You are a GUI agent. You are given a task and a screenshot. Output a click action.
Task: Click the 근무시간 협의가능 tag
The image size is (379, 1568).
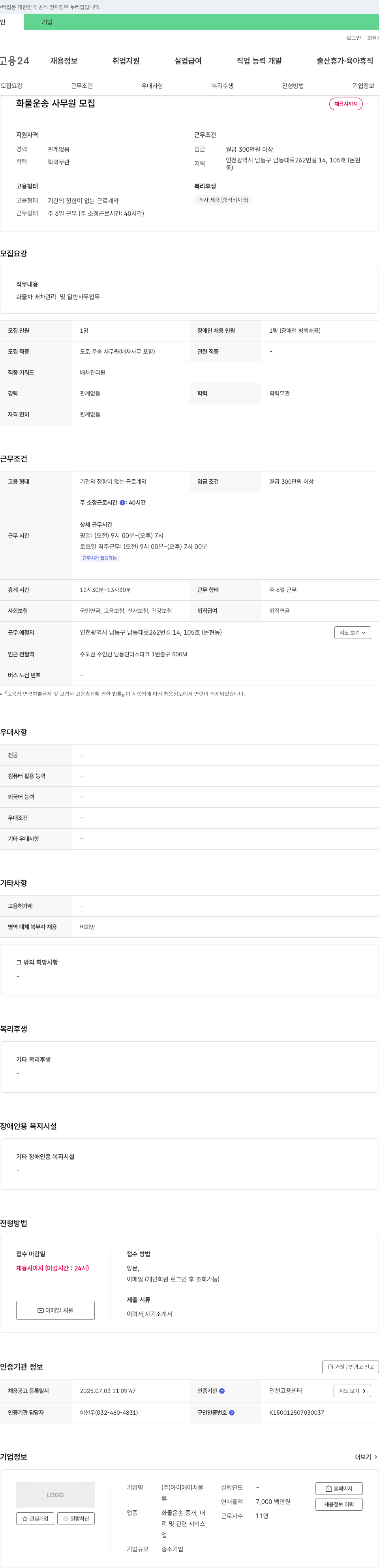pos(100,558)
